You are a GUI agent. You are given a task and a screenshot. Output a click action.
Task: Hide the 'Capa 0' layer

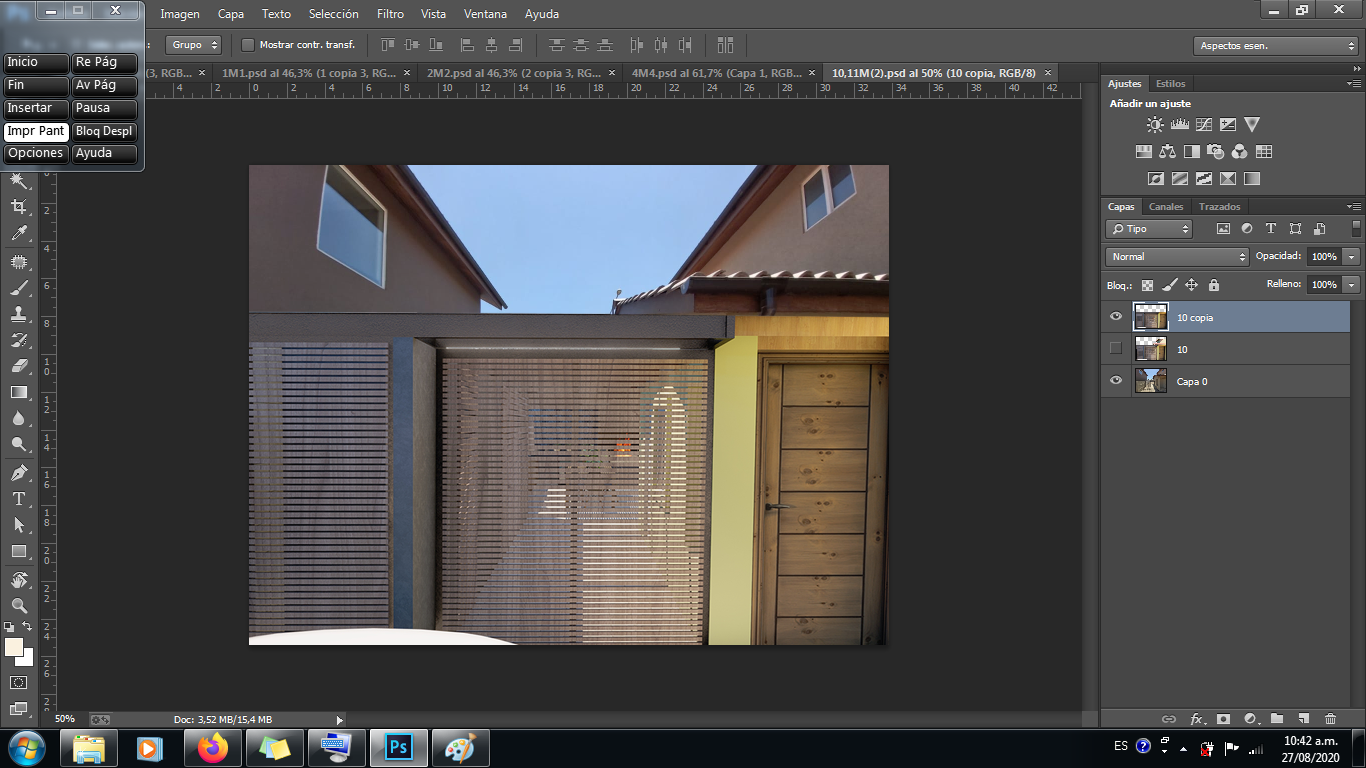tap(1116, 381)
